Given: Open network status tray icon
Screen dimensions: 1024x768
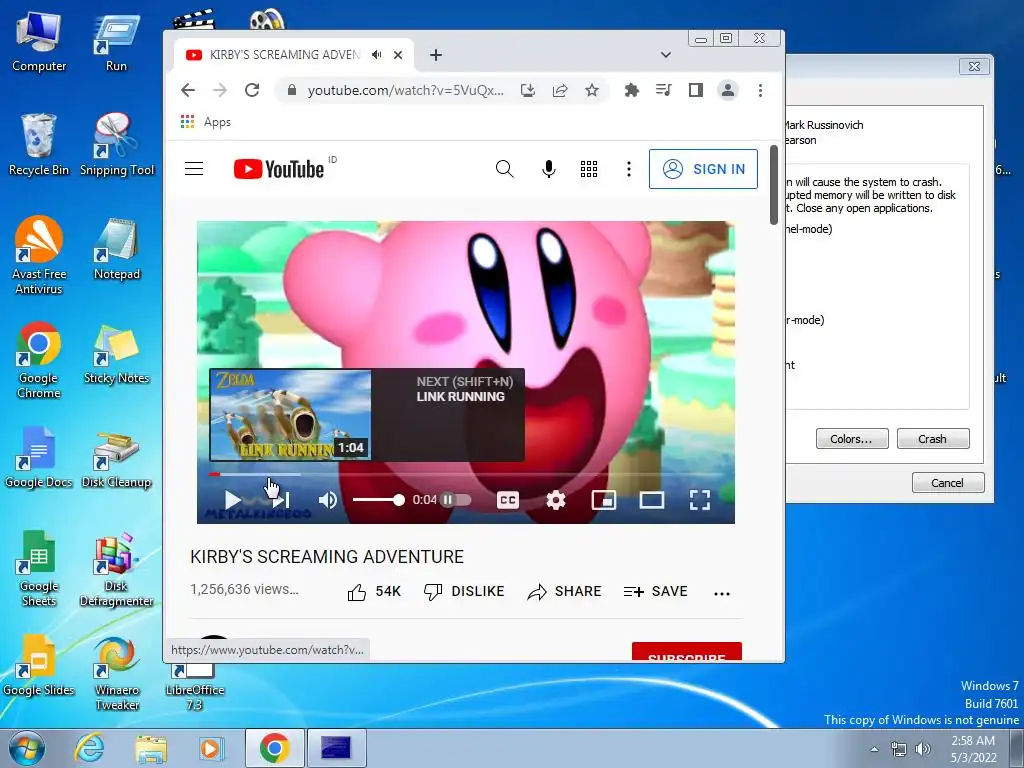Looking at the screenshot, I should (x=899, y=749).
